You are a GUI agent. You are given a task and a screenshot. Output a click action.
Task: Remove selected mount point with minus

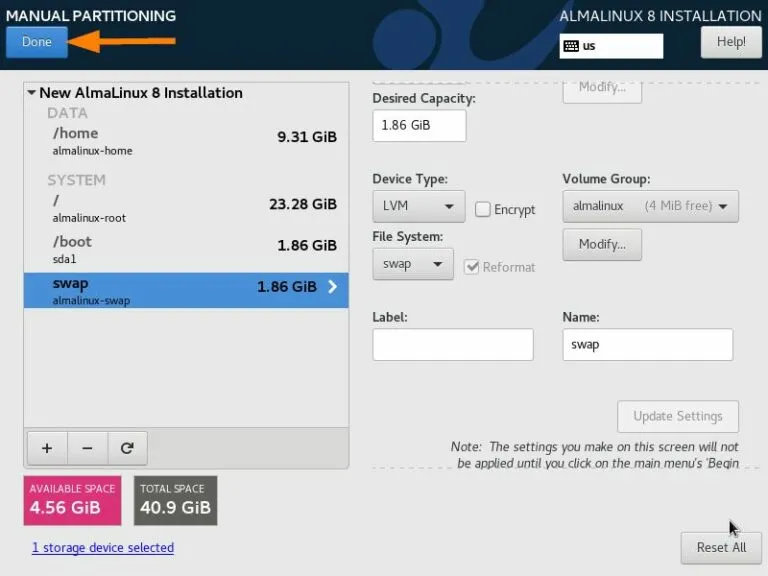(87, 448)
